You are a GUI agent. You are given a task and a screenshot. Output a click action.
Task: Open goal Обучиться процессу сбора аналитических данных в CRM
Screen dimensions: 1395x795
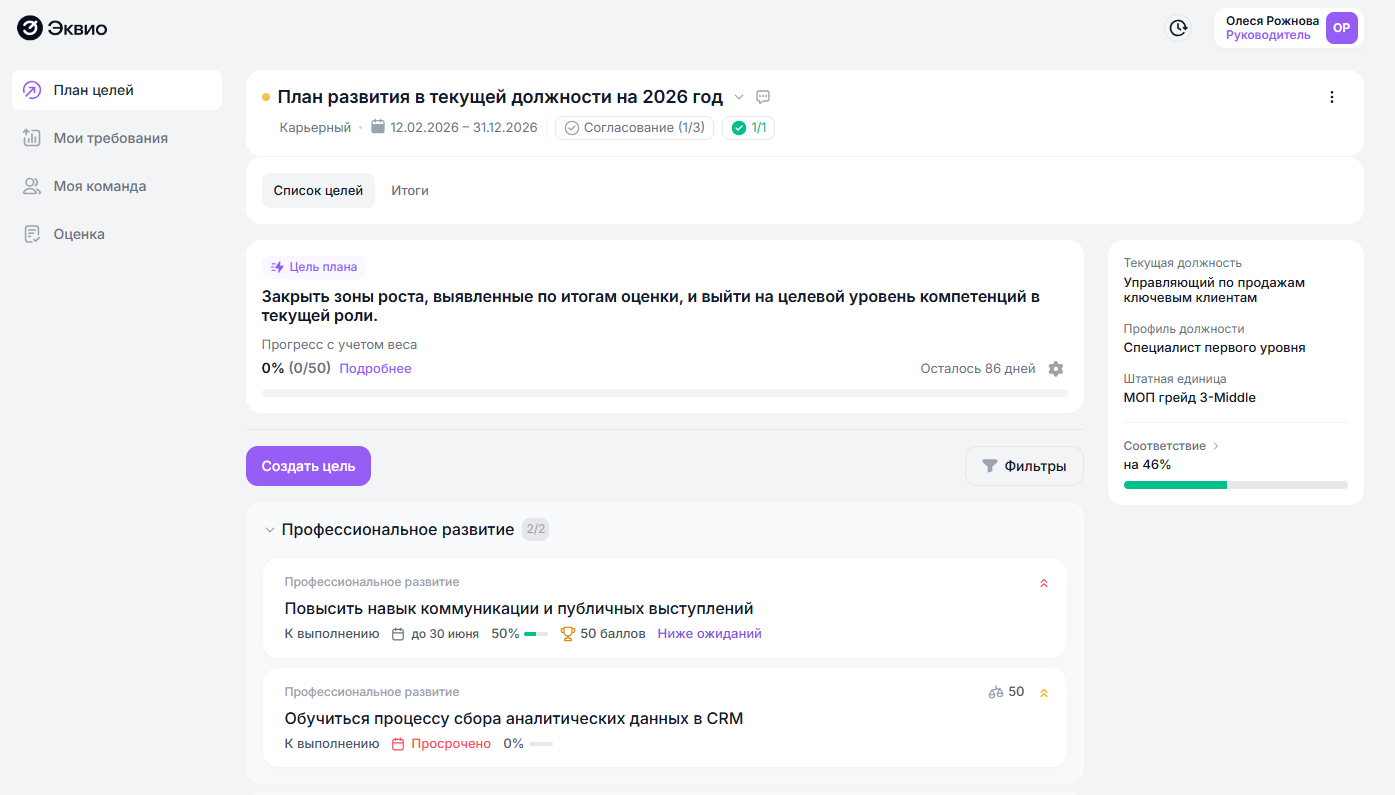click(514, 719)
